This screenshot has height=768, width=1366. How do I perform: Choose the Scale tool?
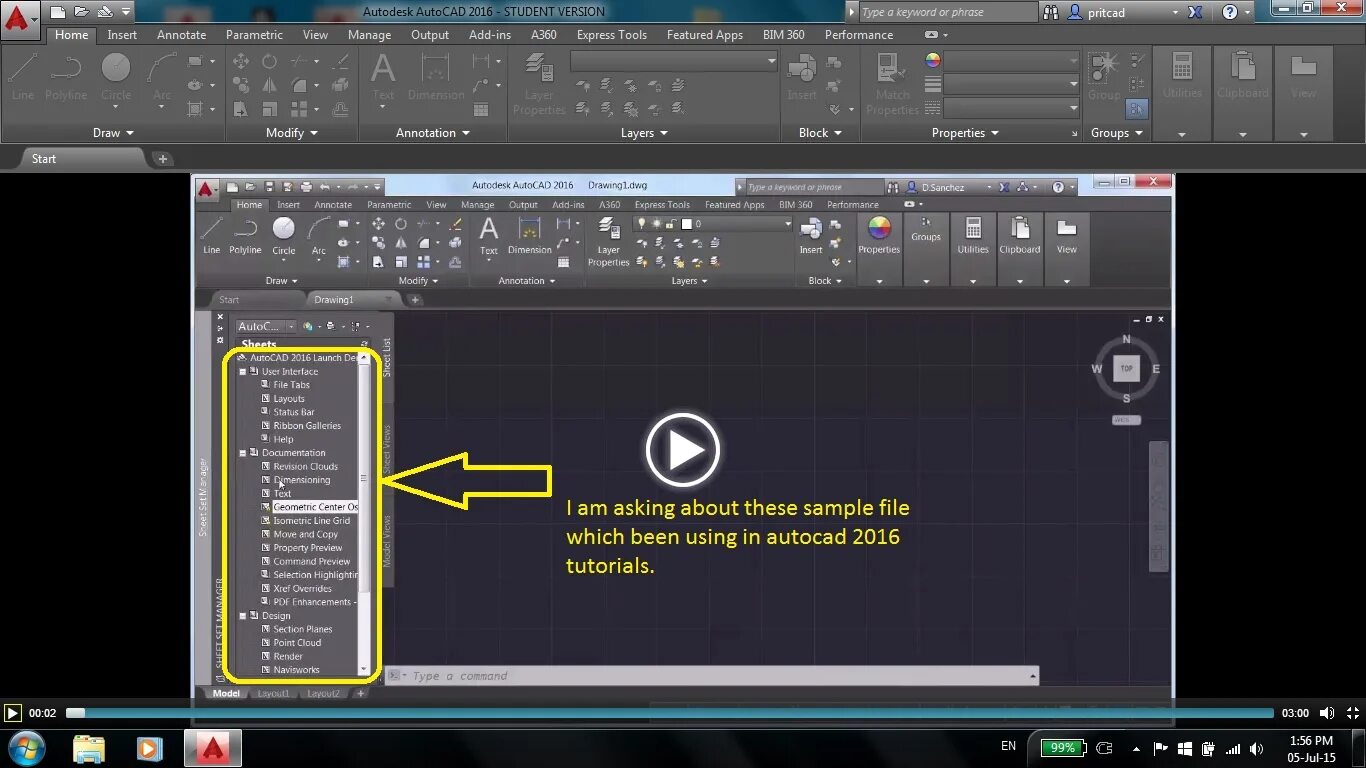pos(269,109)
